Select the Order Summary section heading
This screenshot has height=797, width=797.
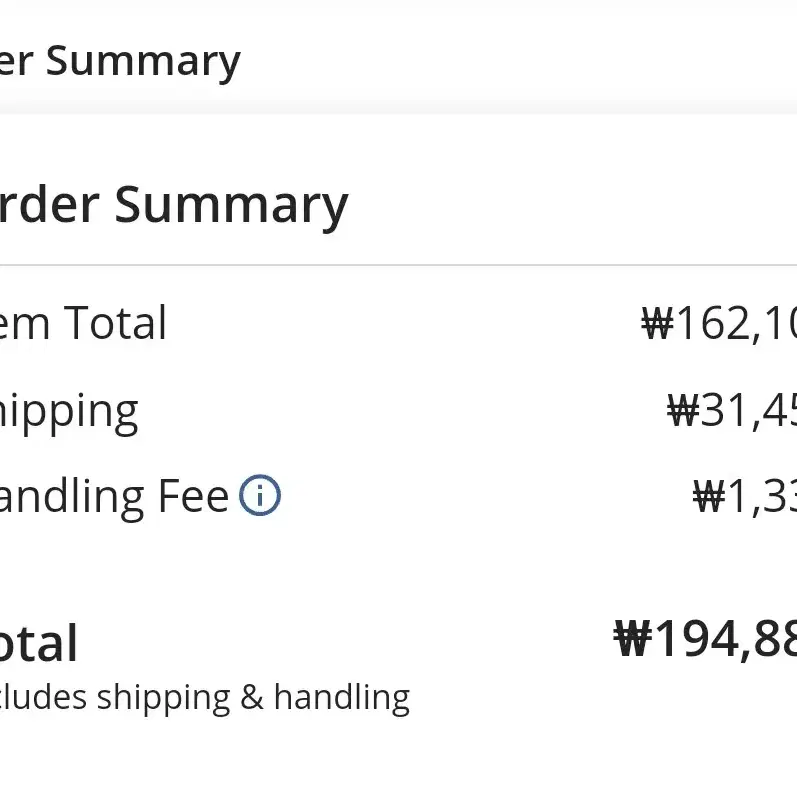point(174,205)
